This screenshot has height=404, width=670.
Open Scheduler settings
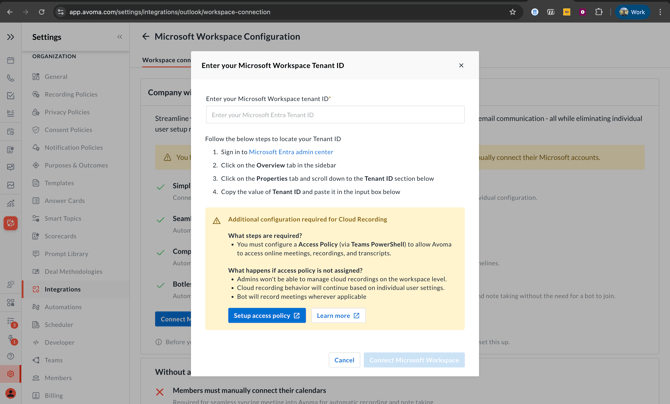59,324
